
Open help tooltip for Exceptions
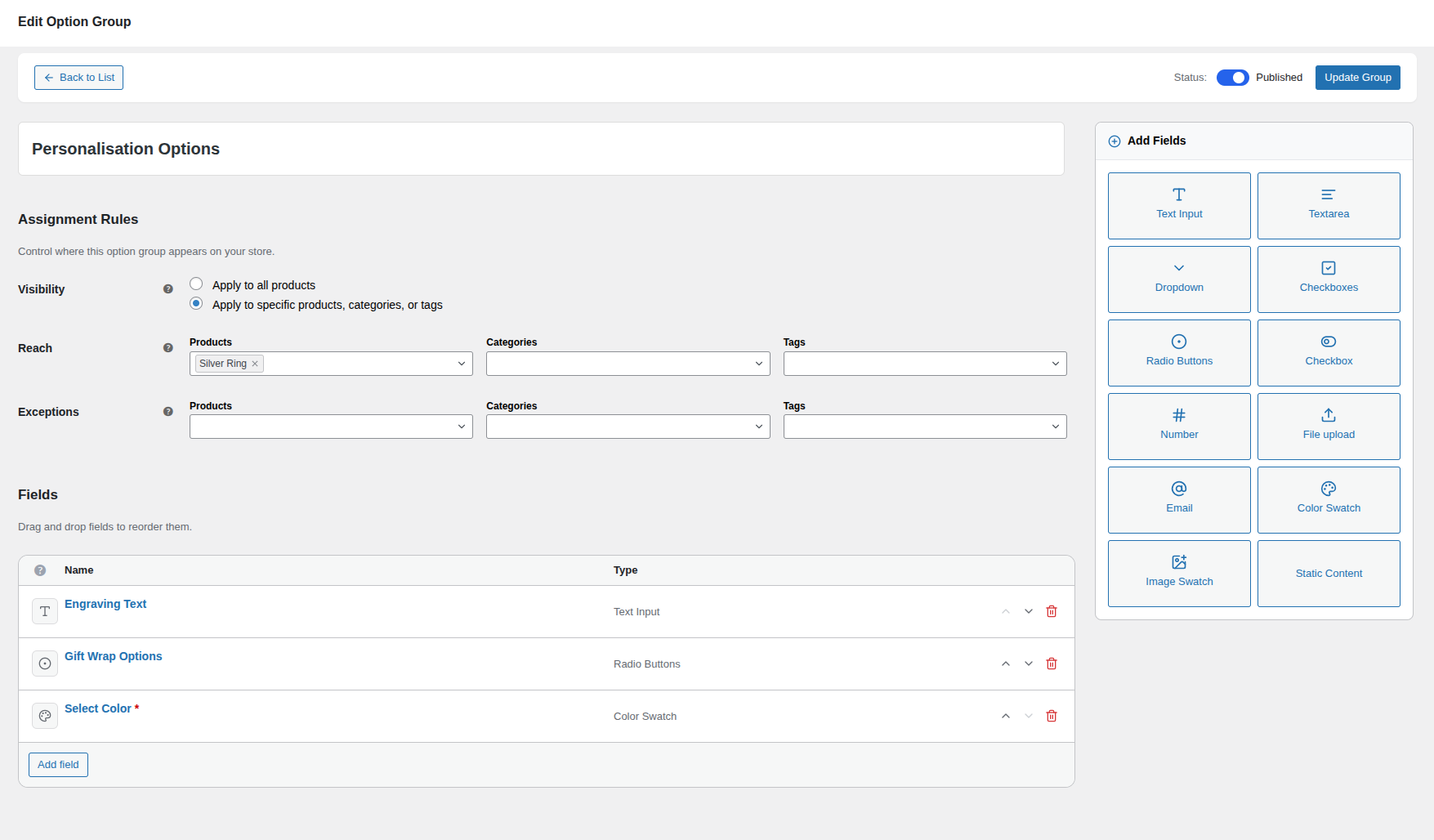[x=168, y=412]
